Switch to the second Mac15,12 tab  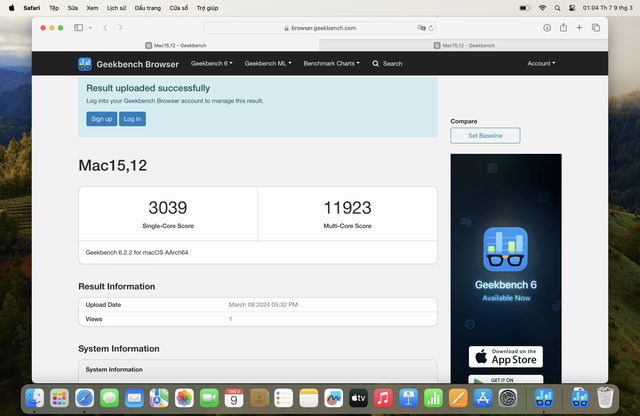pyautogui.click(x=464, y=45)
